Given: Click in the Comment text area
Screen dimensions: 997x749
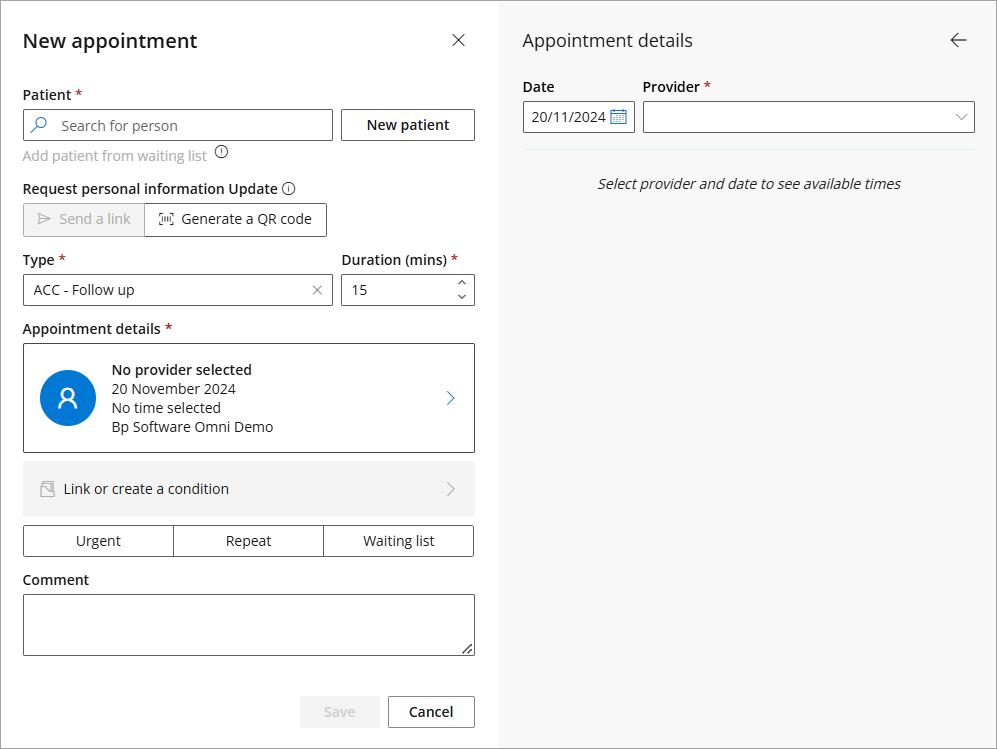Looking at the screenshot, I should coord(249,625).
